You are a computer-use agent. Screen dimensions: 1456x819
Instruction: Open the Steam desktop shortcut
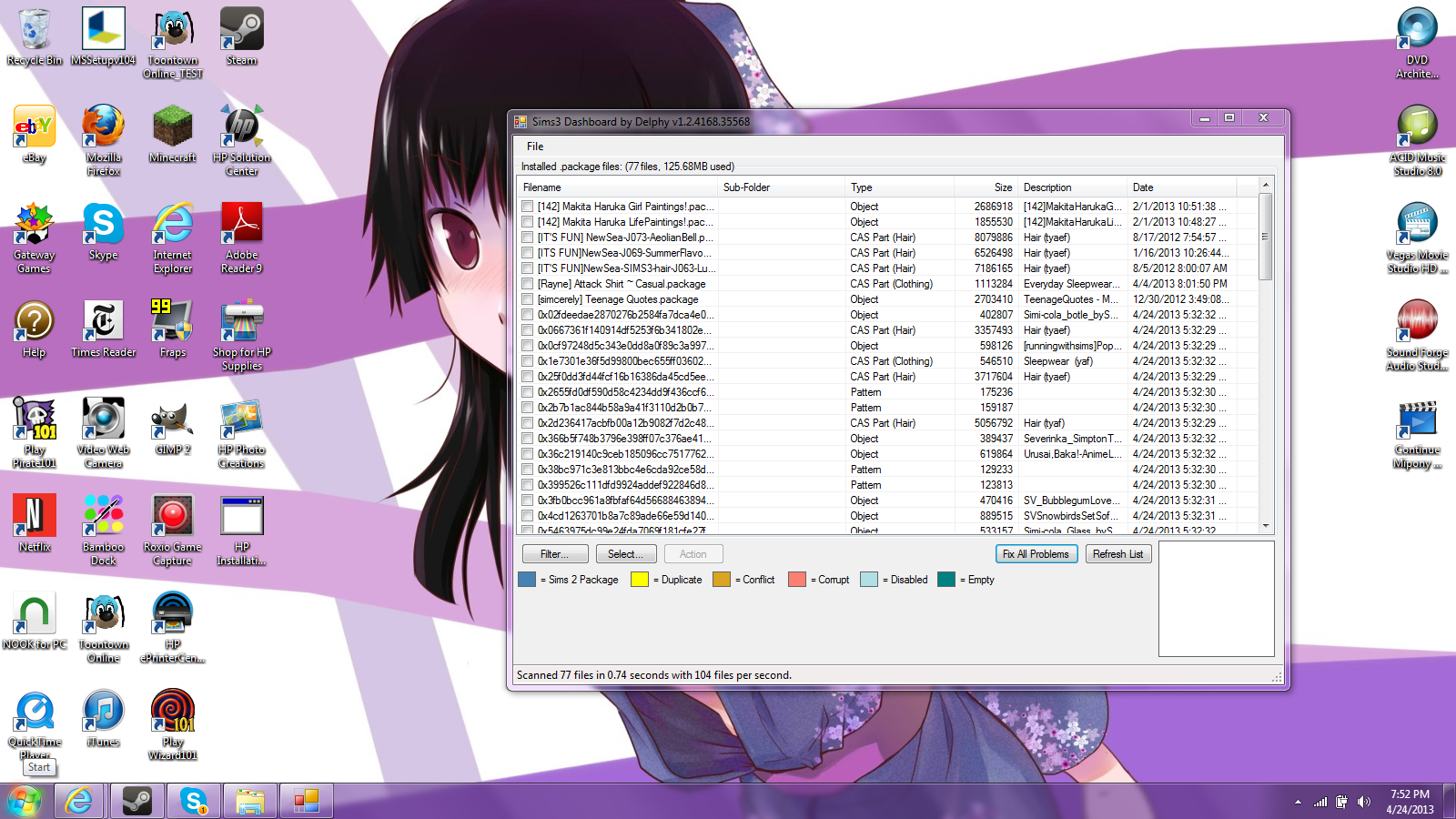242,36
